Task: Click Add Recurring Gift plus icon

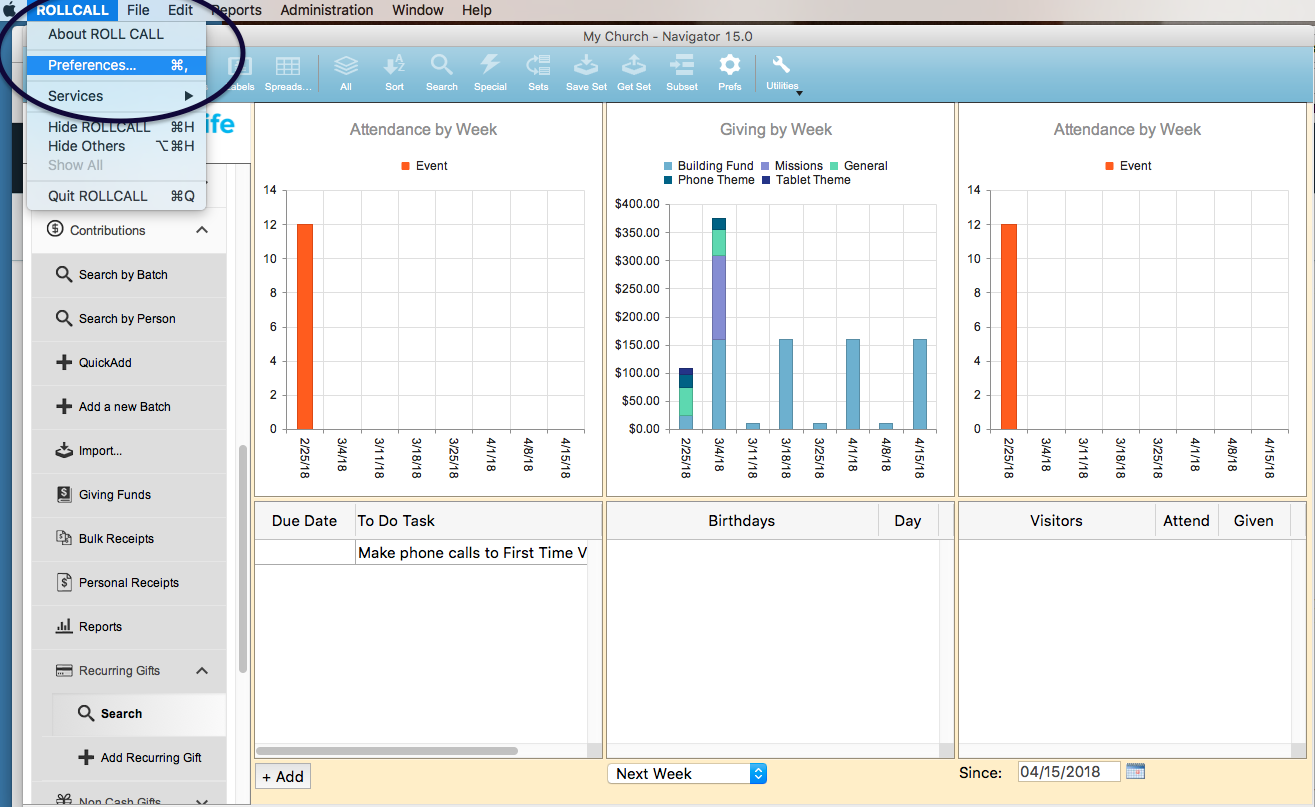Action: click(x=85, y=757)
